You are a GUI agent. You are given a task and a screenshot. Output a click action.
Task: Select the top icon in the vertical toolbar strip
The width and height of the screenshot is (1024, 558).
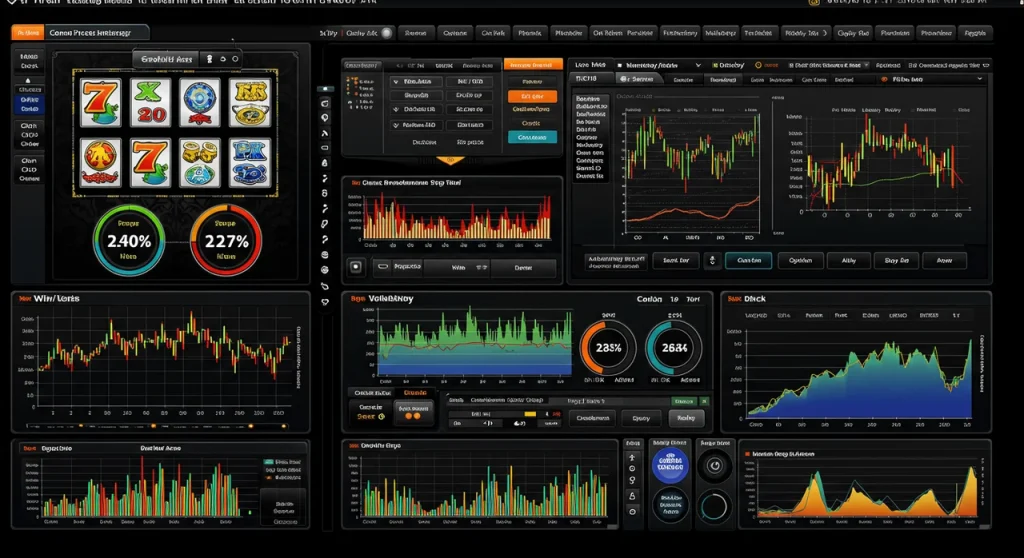pyautogui.click(x=324, y=102)
